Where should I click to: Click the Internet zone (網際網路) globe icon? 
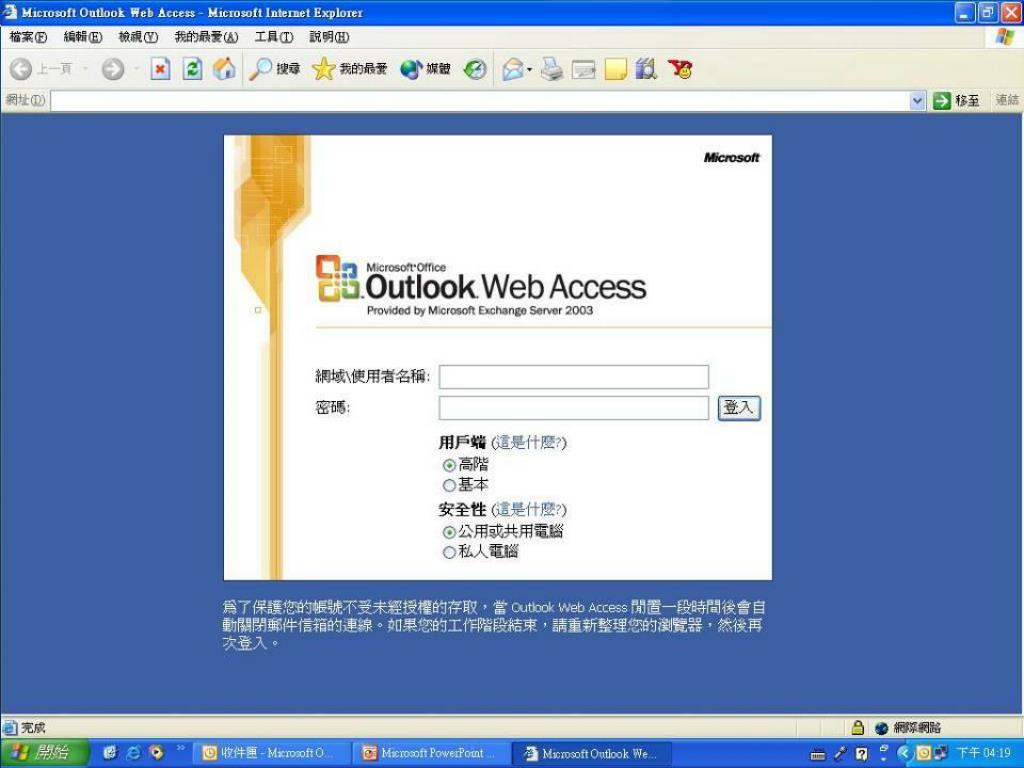pos(882,728)
